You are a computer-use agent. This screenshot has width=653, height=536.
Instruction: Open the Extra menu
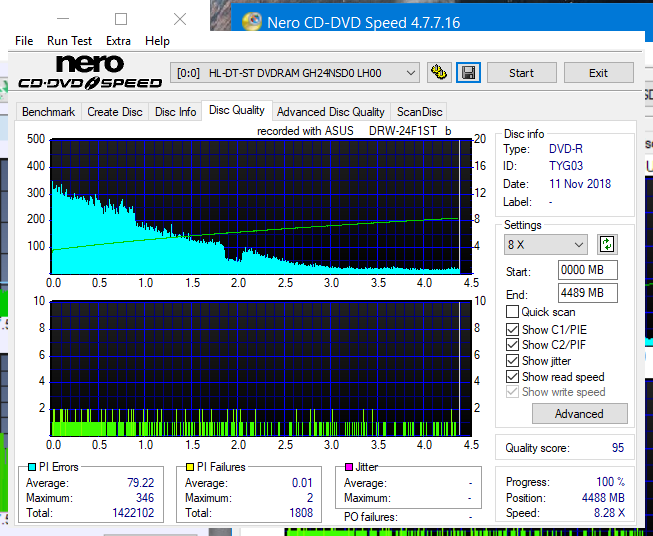coord(118,41)
